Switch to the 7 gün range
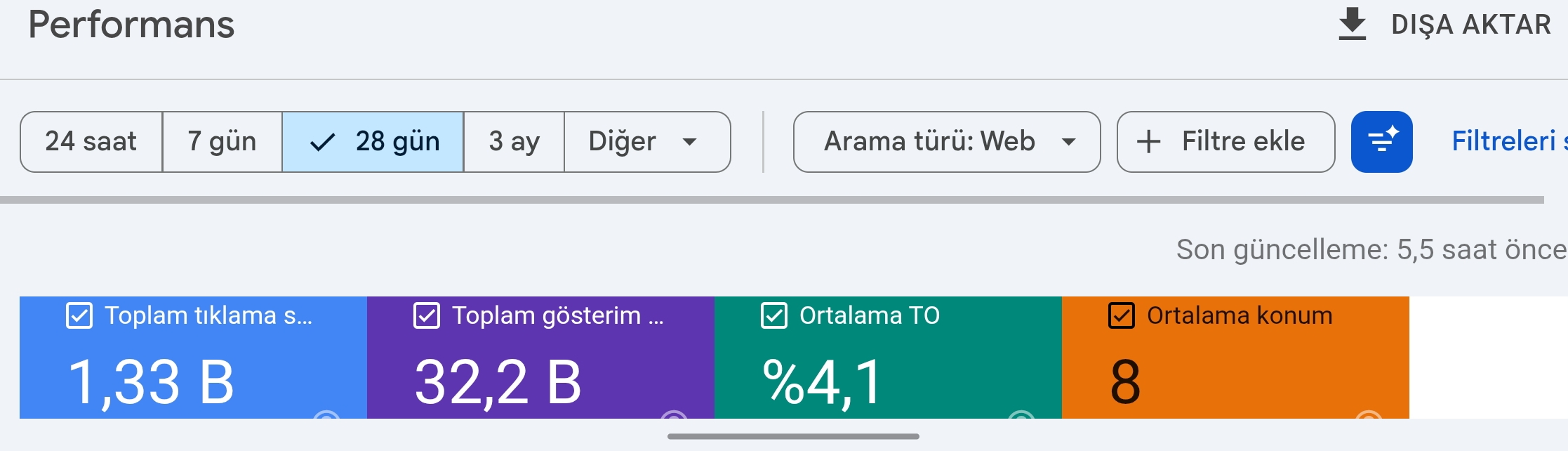Viewport: 1568px width, 451px height. 222,142
